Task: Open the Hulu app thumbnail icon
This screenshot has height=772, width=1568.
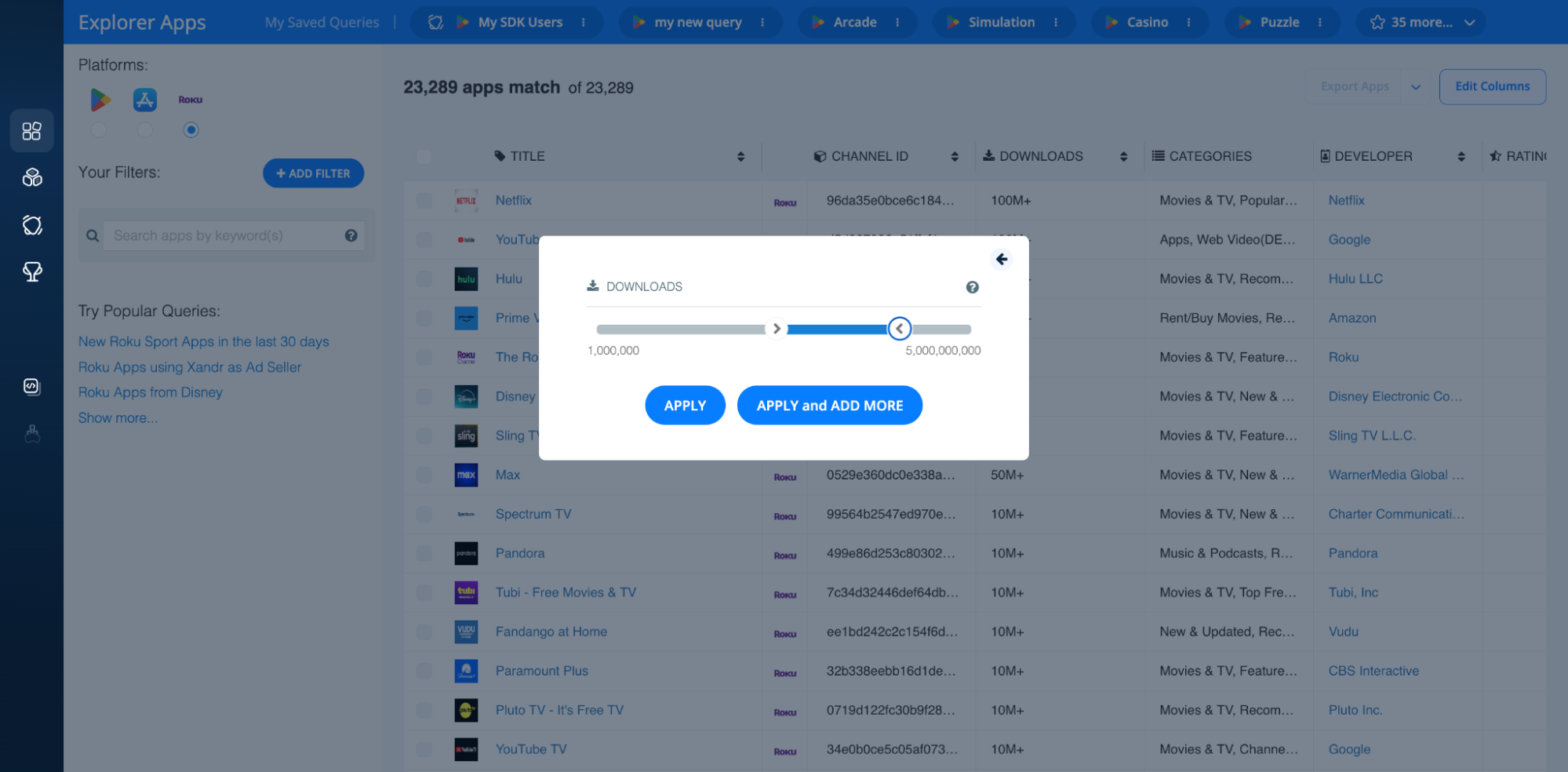Action: 466,279
